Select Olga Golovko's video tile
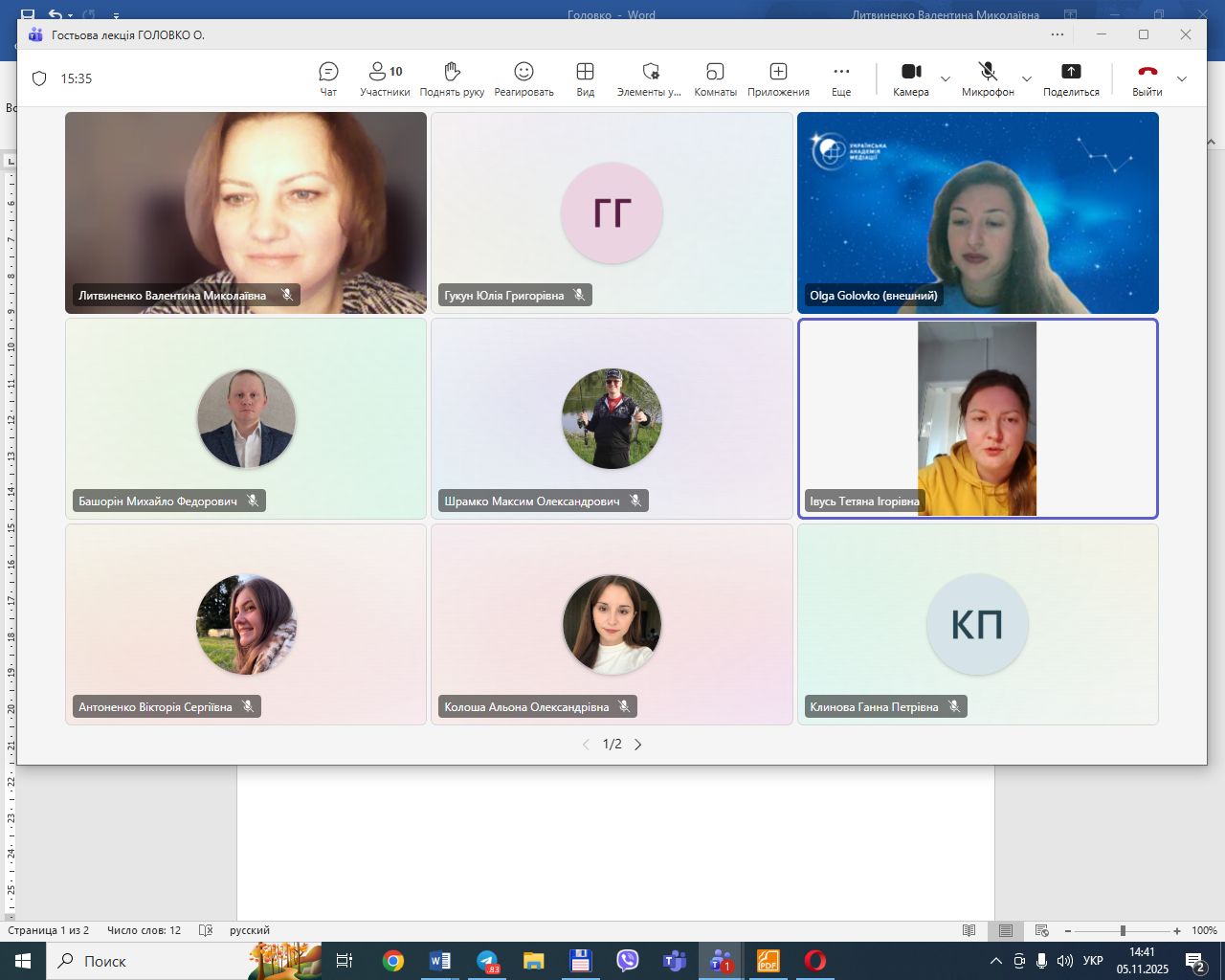This screenshot has width=1225, height=980. coord(977,212)
